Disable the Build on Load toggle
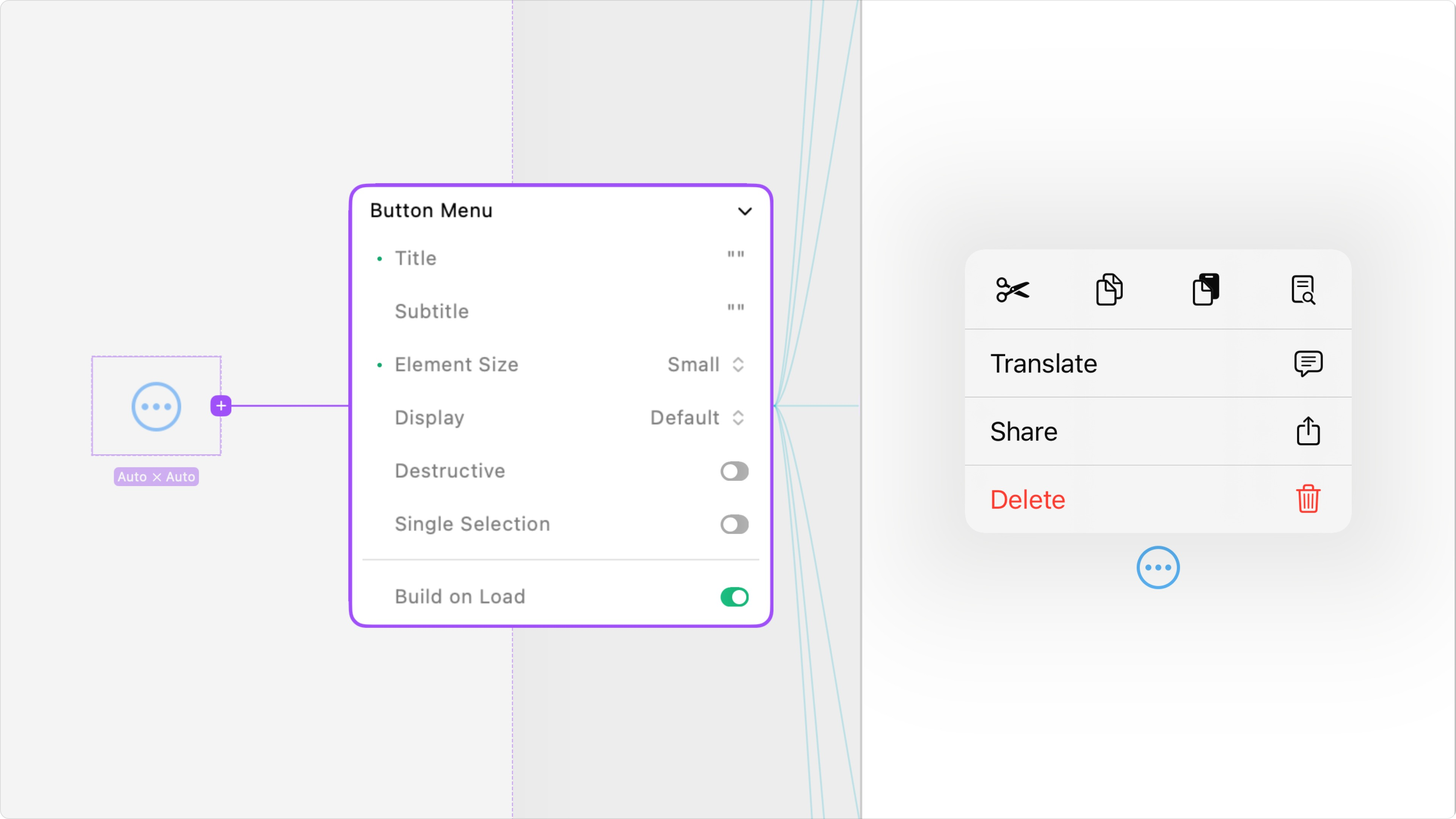1456x819 pixels. pos(734,597)
